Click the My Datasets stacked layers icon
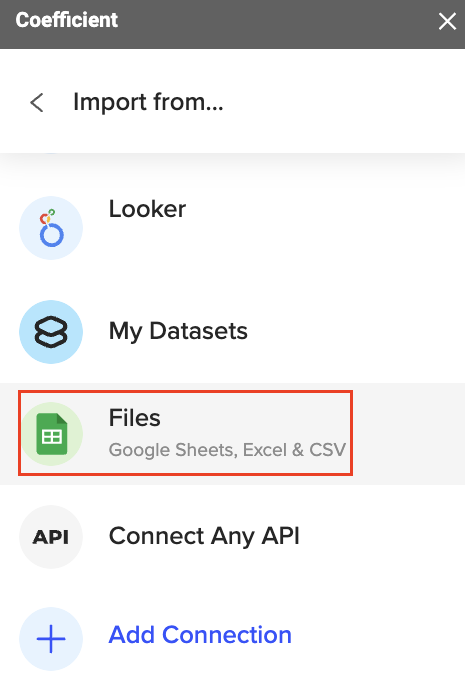Image resolution: width=465 pixels, height=698 pixels. click(x=51, y=332)
